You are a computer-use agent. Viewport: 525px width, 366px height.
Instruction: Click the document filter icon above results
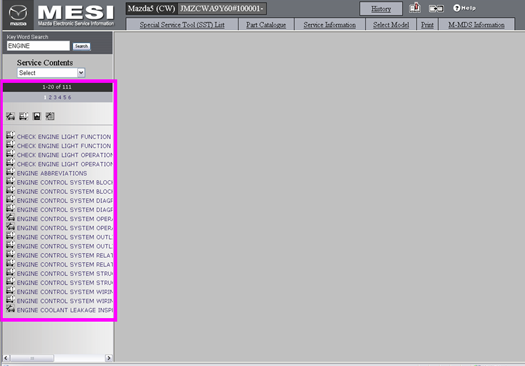[x=50, y=116]
